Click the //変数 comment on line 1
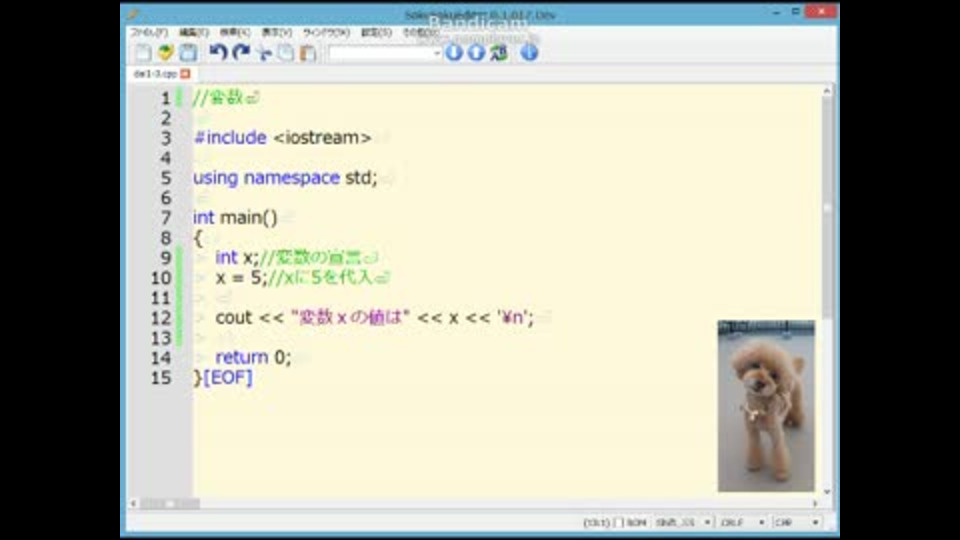Screen dimensions: 960x540 (219, 97)
